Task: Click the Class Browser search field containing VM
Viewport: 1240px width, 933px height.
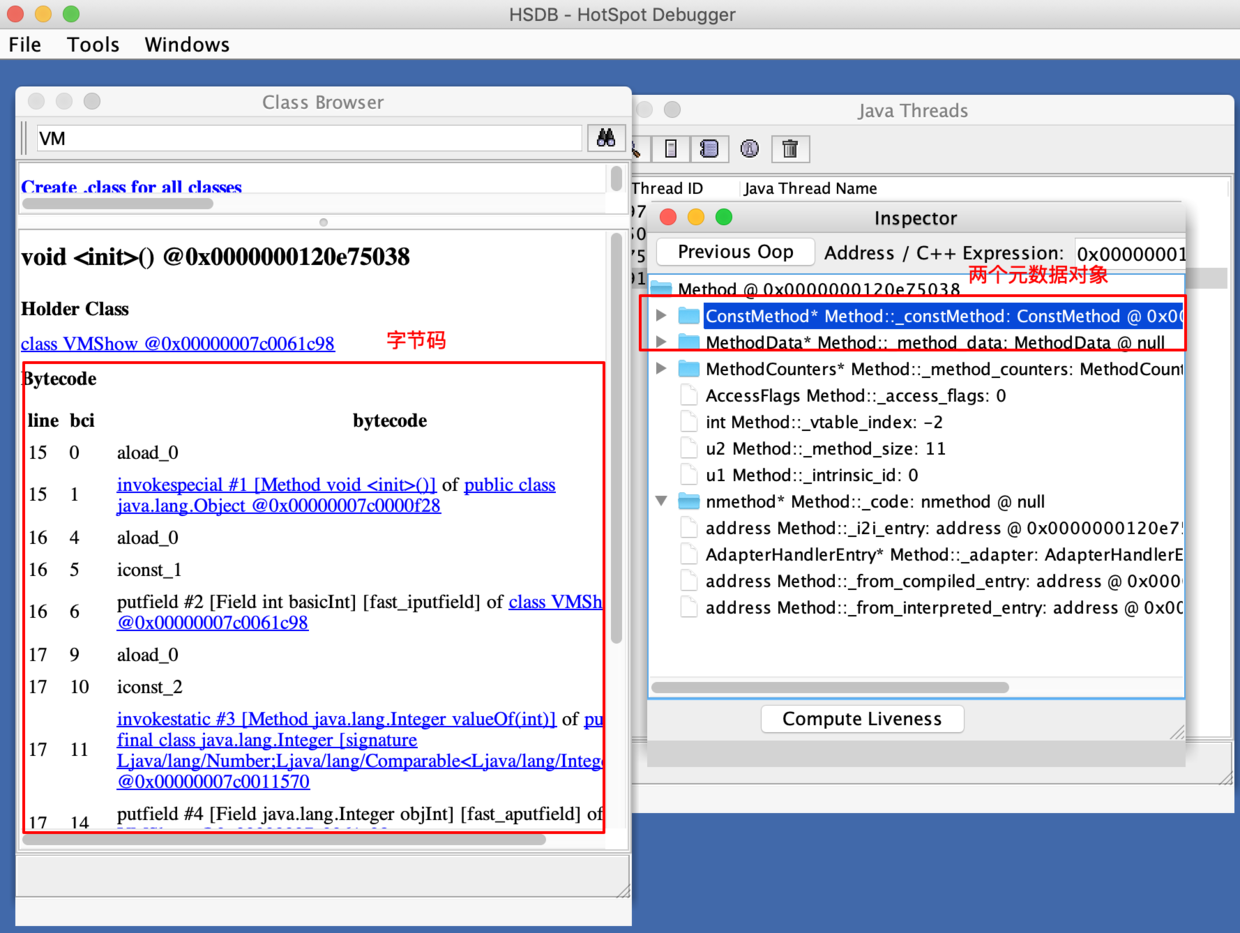Action: pos(308,138)
